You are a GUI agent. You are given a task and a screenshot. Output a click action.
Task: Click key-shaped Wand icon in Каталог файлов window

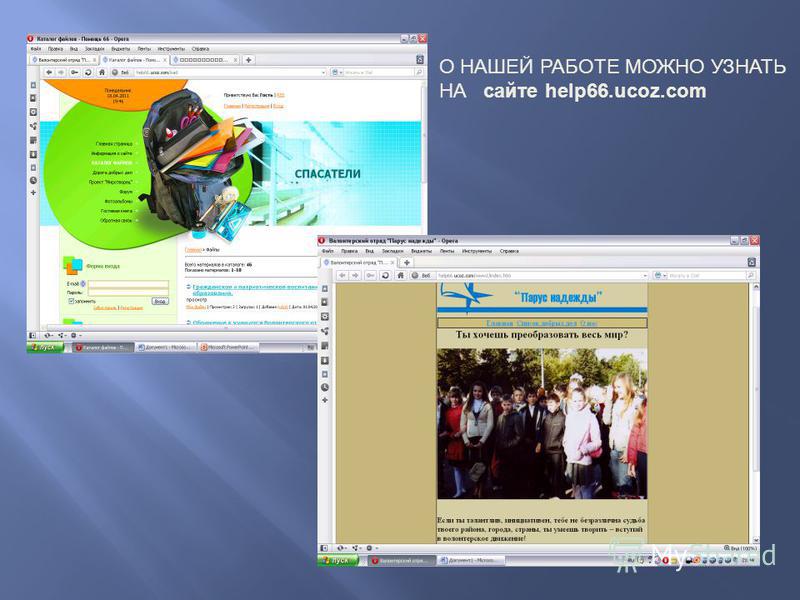(74, 72)
